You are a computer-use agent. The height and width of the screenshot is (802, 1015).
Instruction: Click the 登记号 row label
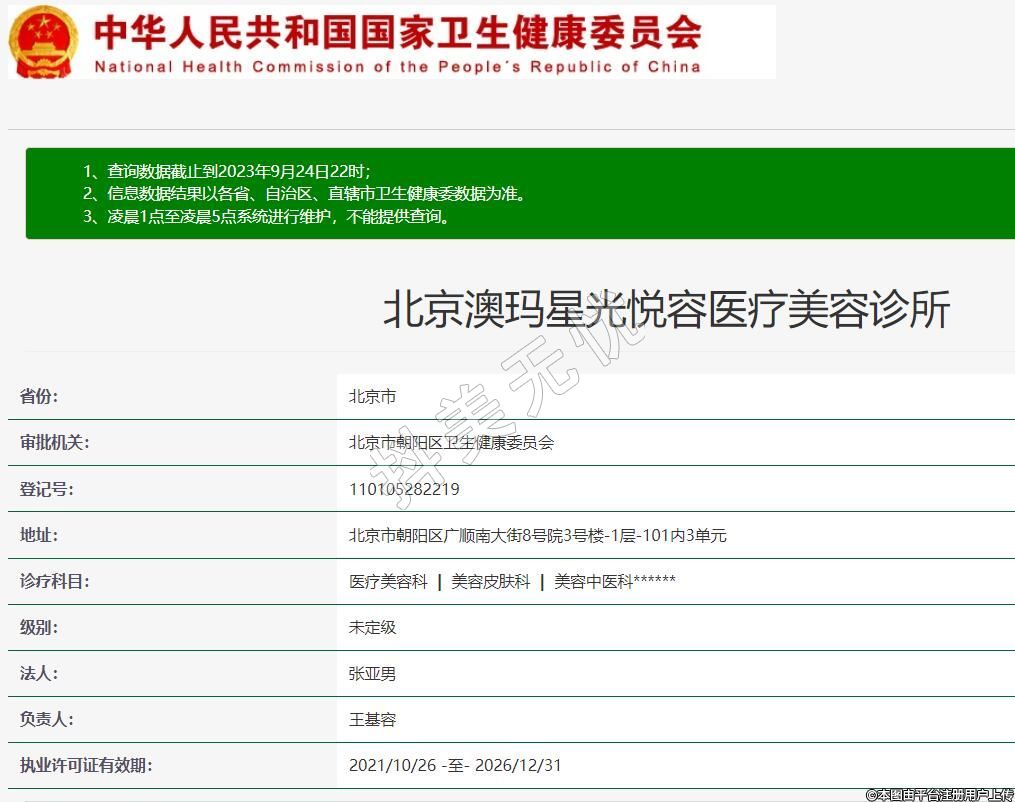point(47,489)
